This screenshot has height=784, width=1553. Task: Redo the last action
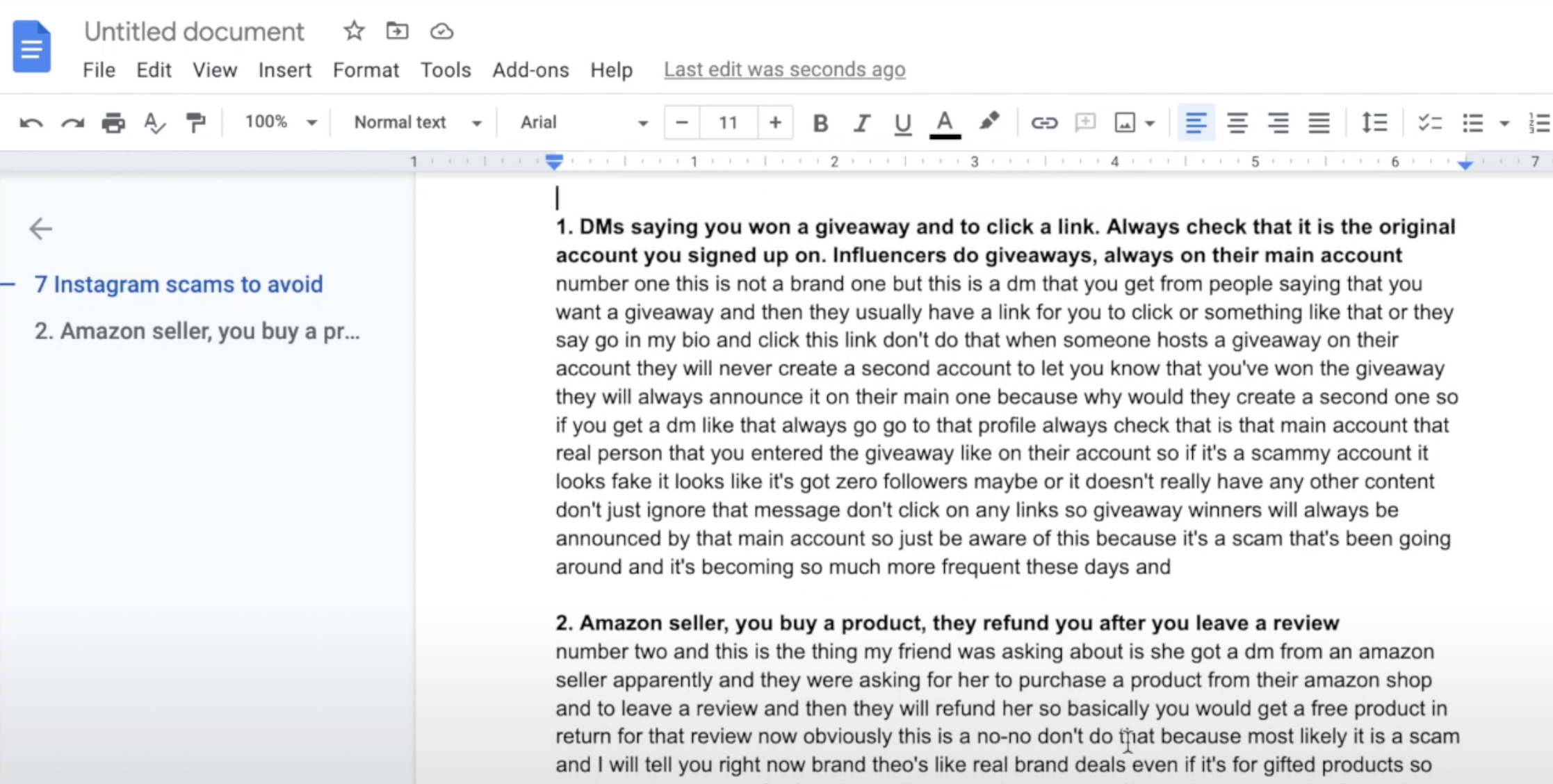point(72,123)
